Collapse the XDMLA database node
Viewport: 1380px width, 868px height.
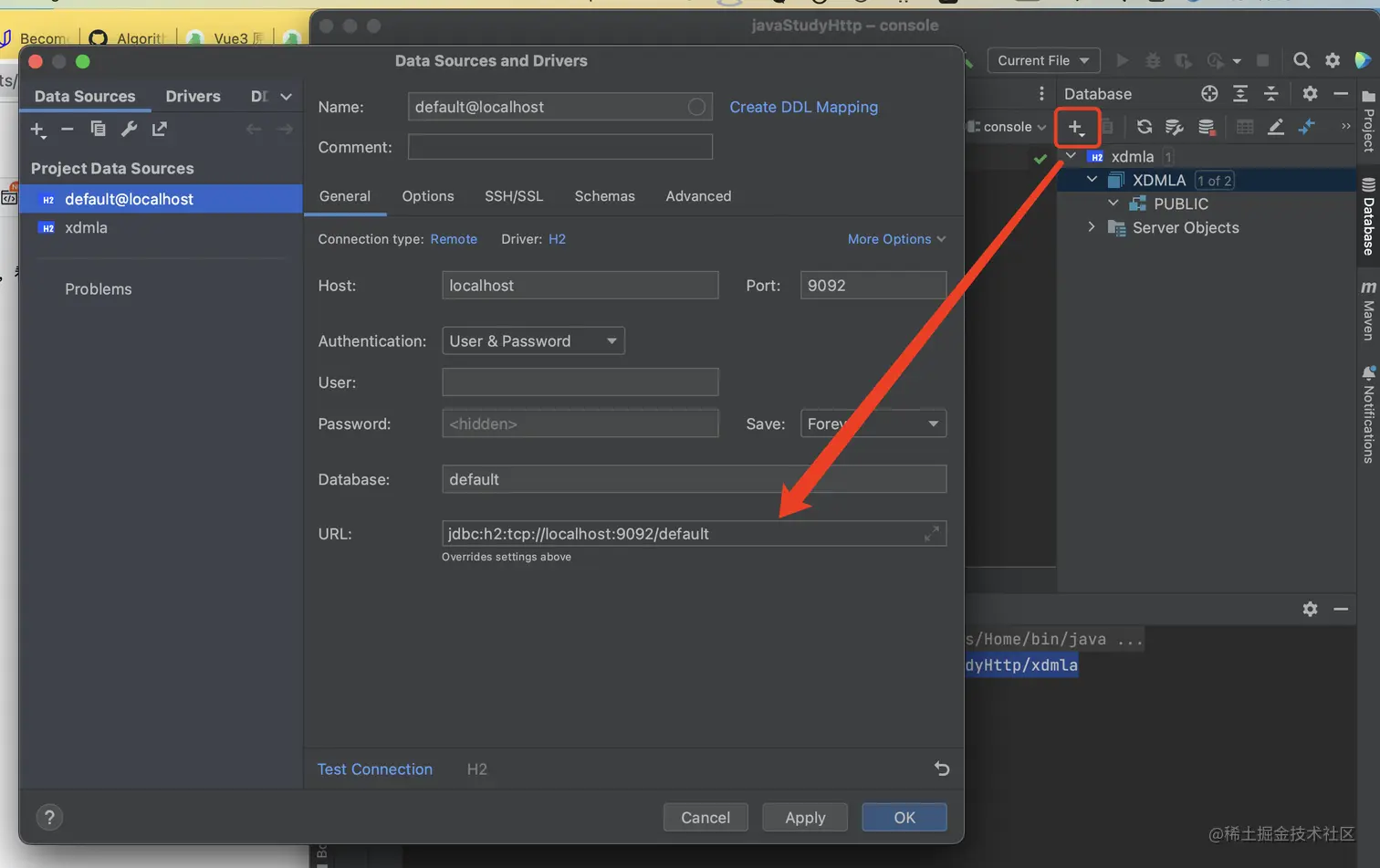tap(1092, 180)
